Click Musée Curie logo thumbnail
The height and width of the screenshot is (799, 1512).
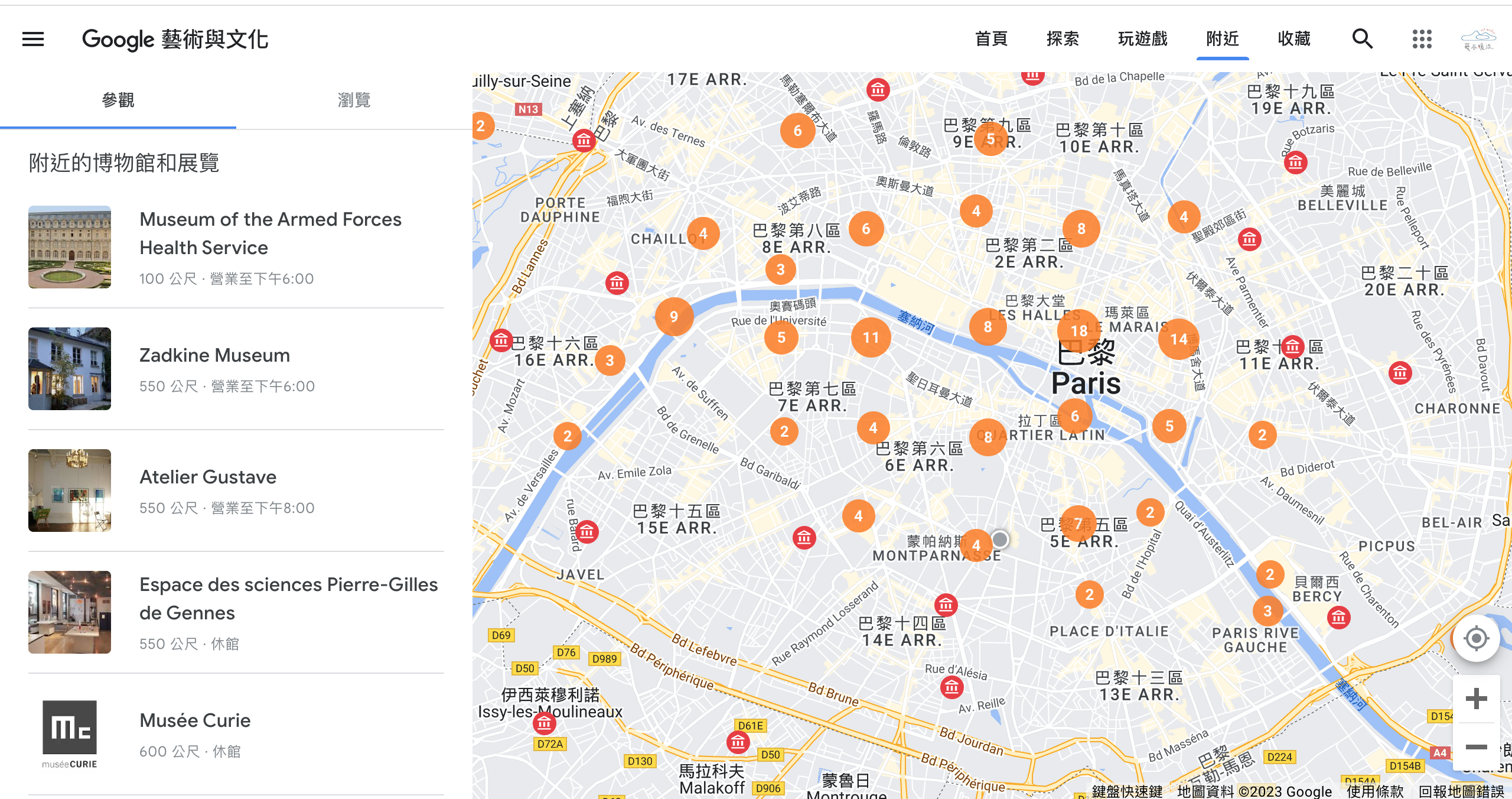pyautogui.click(x=70, y=734)
